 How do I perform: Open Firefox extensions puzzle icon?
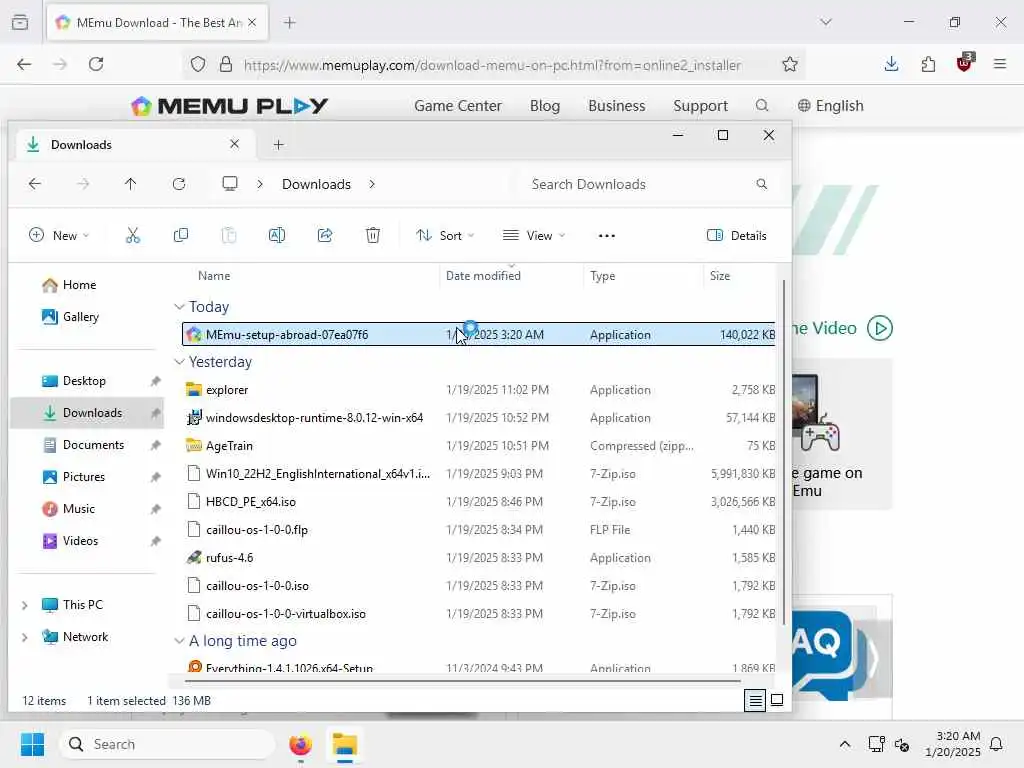coord(928,64)
